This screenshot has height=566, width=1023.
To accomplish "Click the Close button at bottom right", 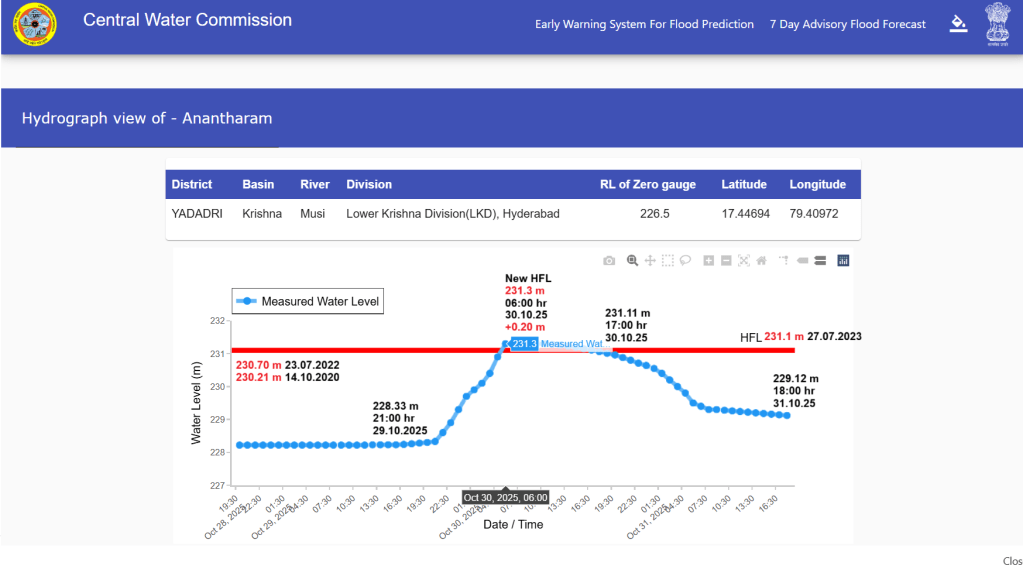I will tap(1011, 561).
